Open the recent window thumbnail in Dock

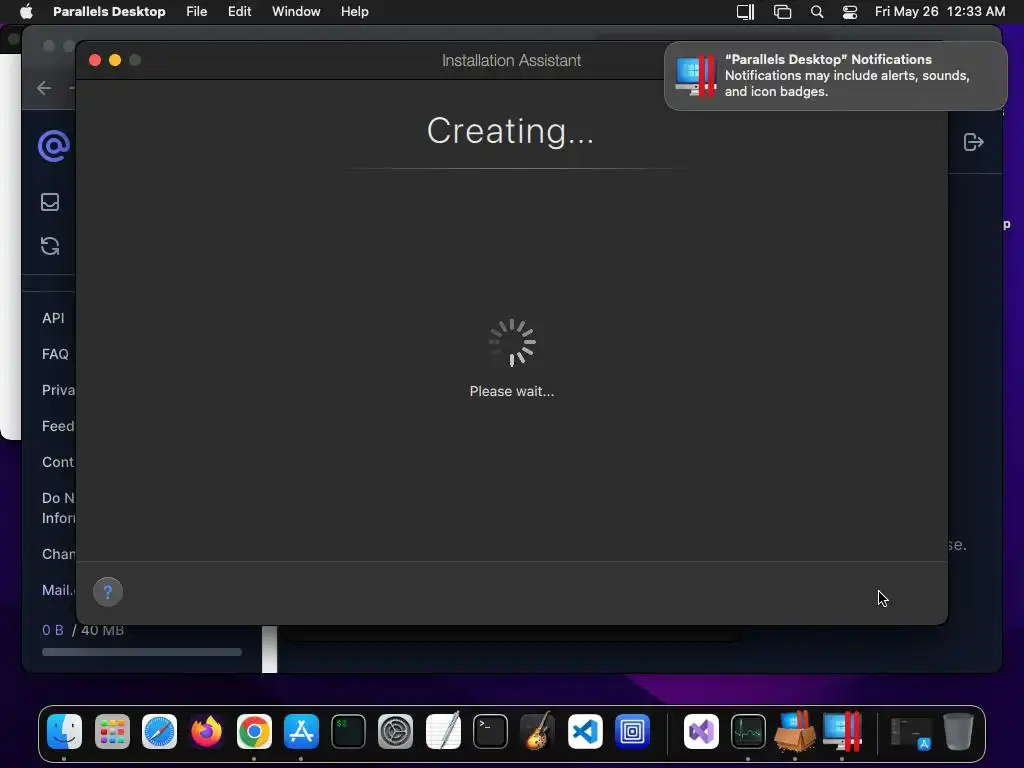point(911,733)
